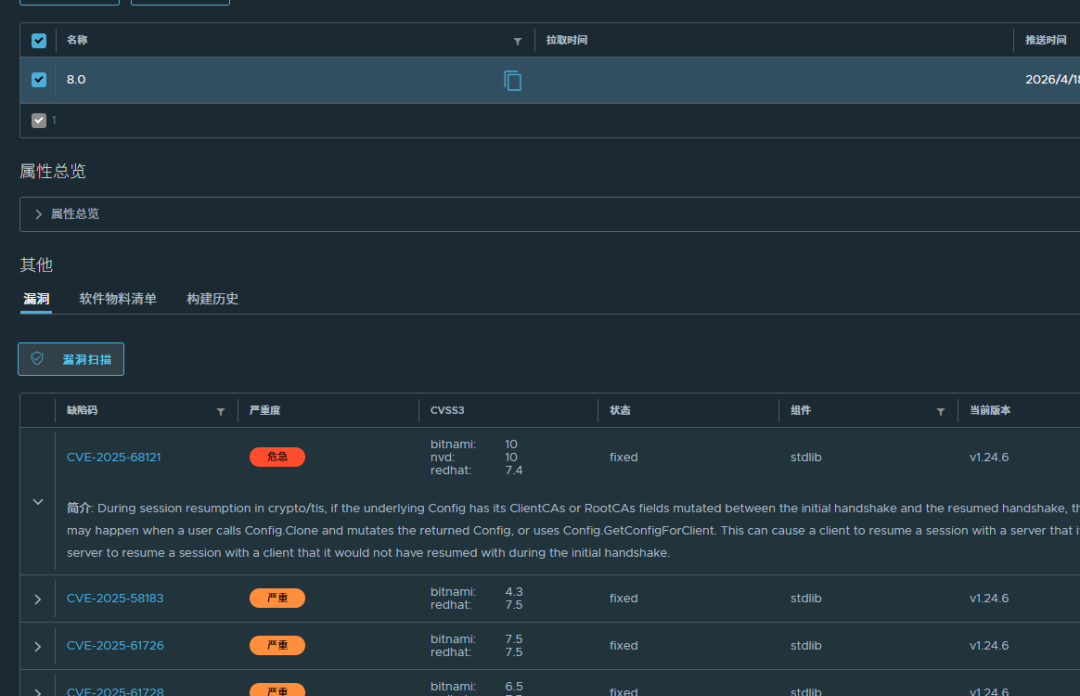
Task: Click the 属性总览 row label
Action: [75, 214]
